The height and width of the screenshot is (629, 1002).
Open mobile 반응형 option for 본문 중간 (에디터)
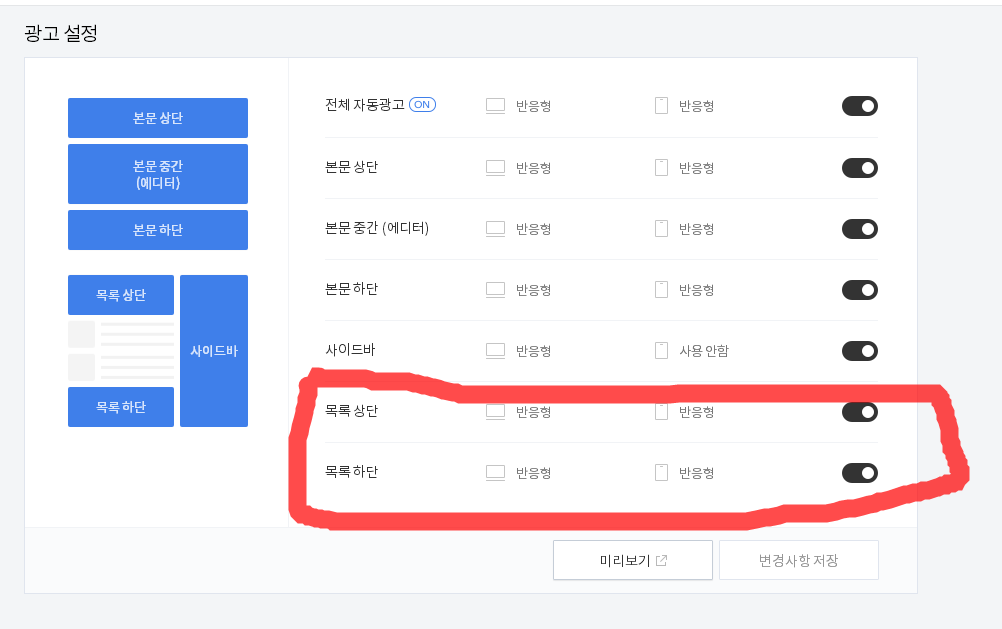697,229
